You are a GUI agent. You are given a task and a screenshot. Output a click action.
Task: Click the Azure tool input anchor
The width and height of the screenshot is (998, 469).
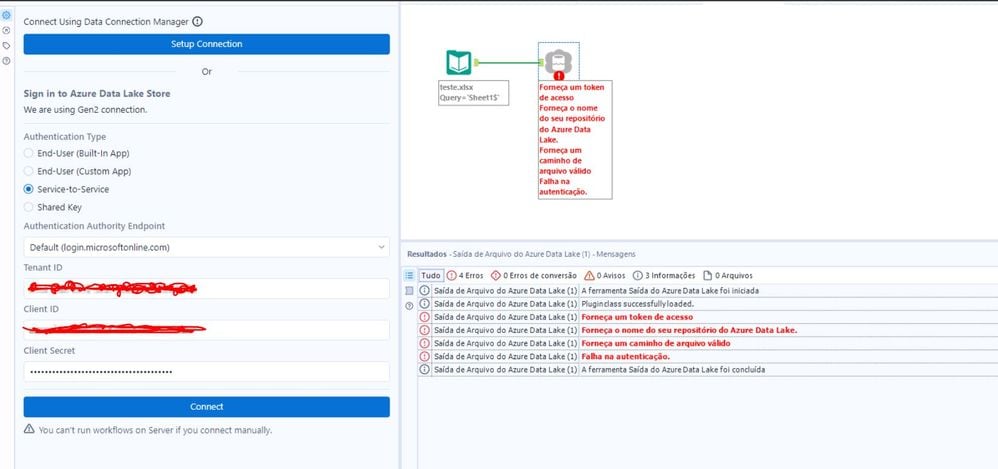tap(541, 62)
